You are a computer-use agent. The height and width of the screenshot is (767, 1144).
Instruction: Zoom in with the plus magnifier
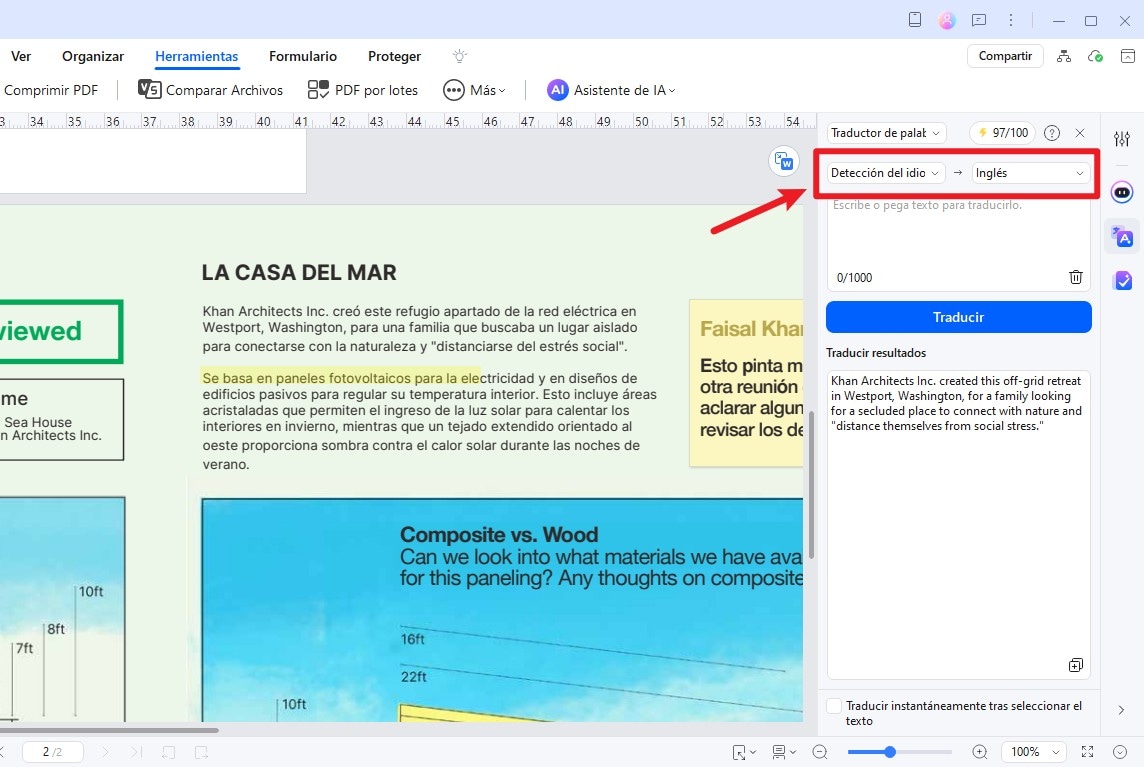980,752
